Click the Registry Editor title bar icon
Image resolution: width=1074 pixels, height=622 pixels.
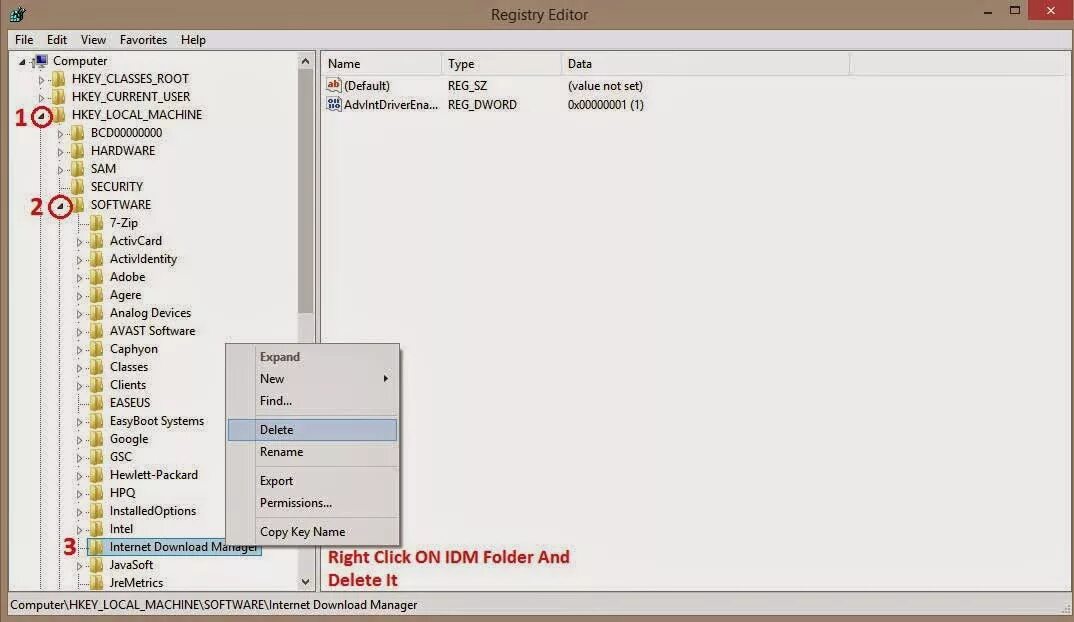[18, 14]
